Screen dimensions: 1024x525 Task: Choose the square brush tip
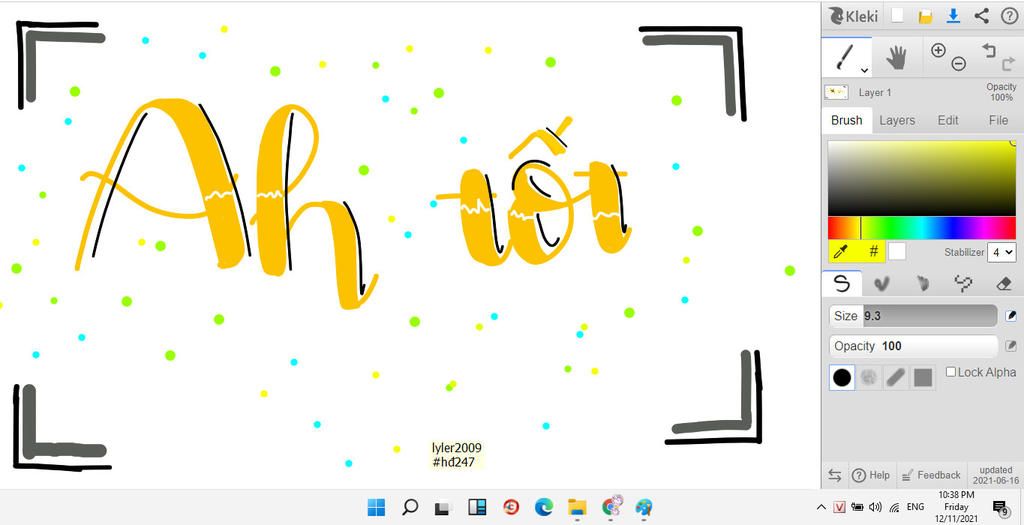[x=923, y=377]
